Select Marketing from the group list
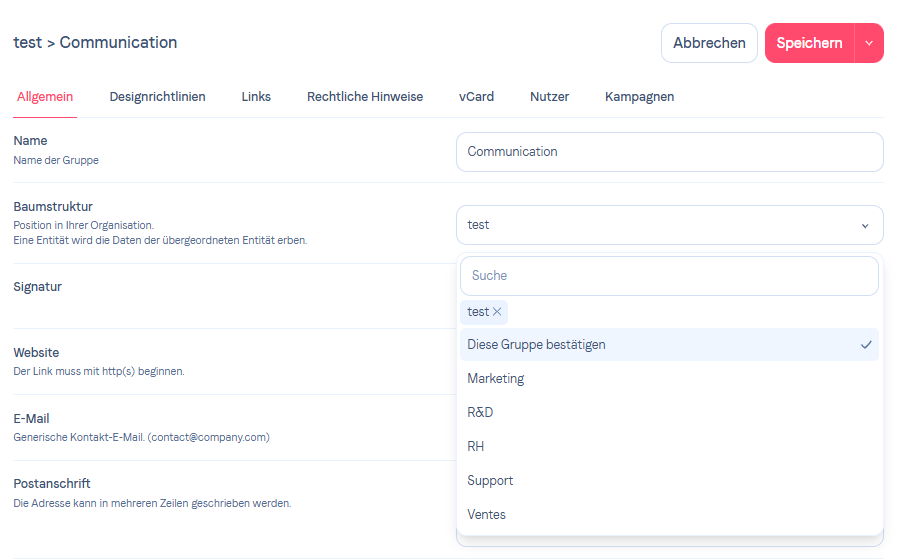Image resolution: width=917 pixels, height=559 pixels. point(496,379)
